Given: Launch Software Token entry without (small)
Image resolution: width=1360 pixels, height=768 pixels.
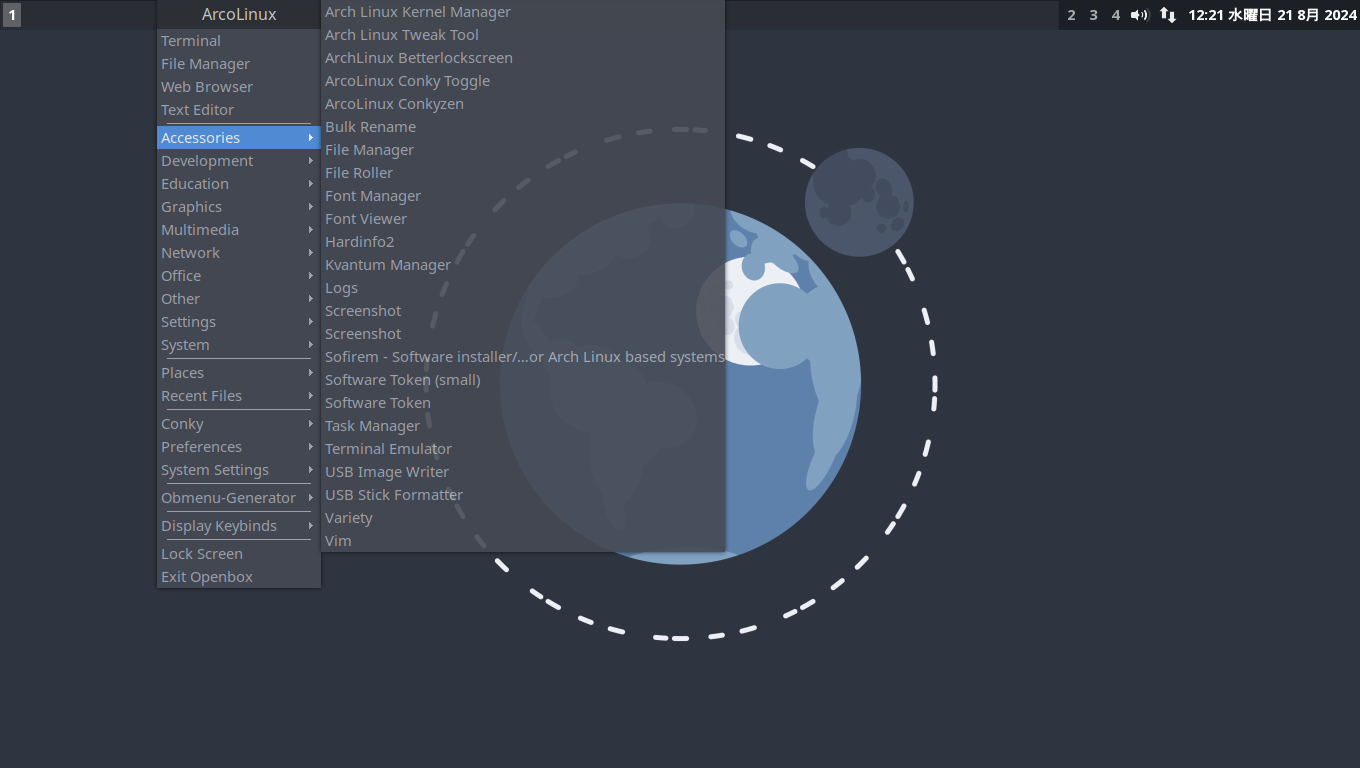Looking at the screenshot, I should [523, 403].
